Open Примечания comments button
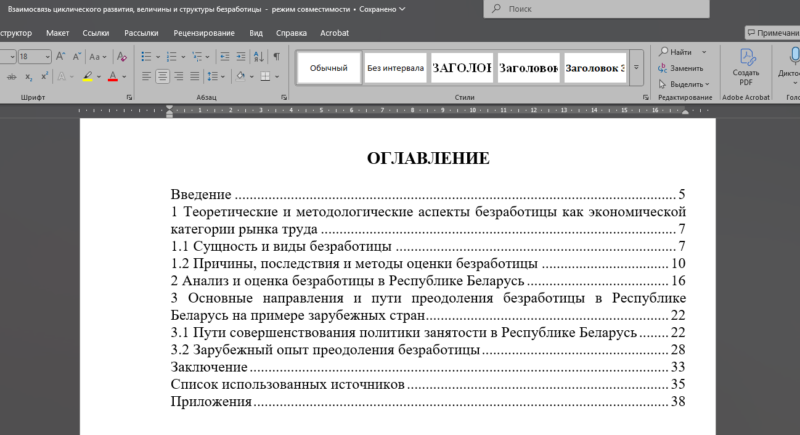This screenshot has width=800, height=435. pyautogui.click(x=772, y=33)
